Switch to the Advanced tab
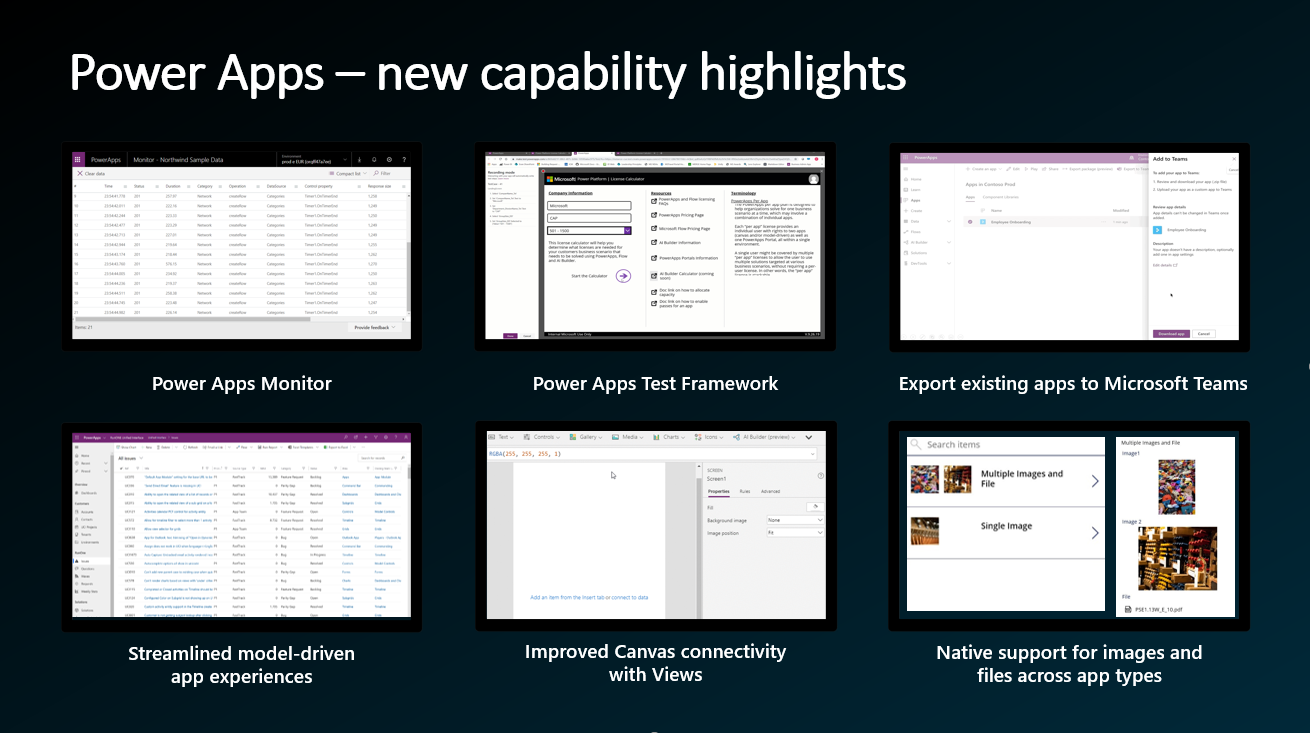The height and width of the screenshot is (733, 1310). coord(771,491)
